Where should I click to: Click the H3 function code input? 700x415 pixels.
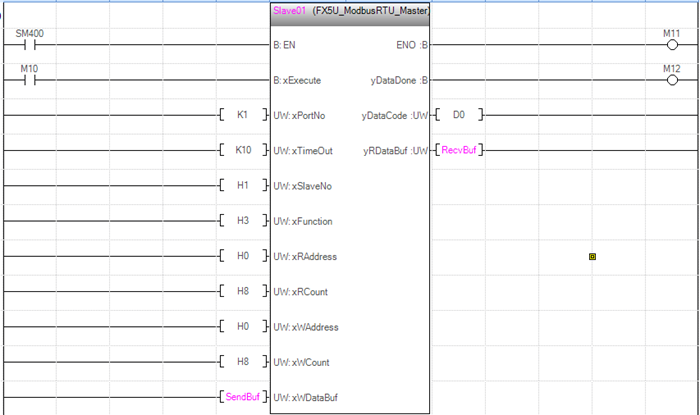[242, 221]
